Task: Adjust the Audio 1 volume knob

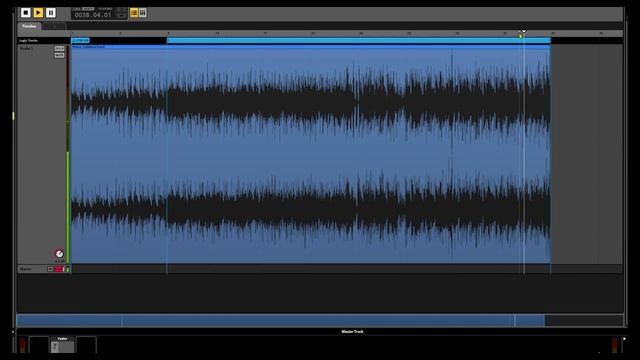Action: pos(59,254)
